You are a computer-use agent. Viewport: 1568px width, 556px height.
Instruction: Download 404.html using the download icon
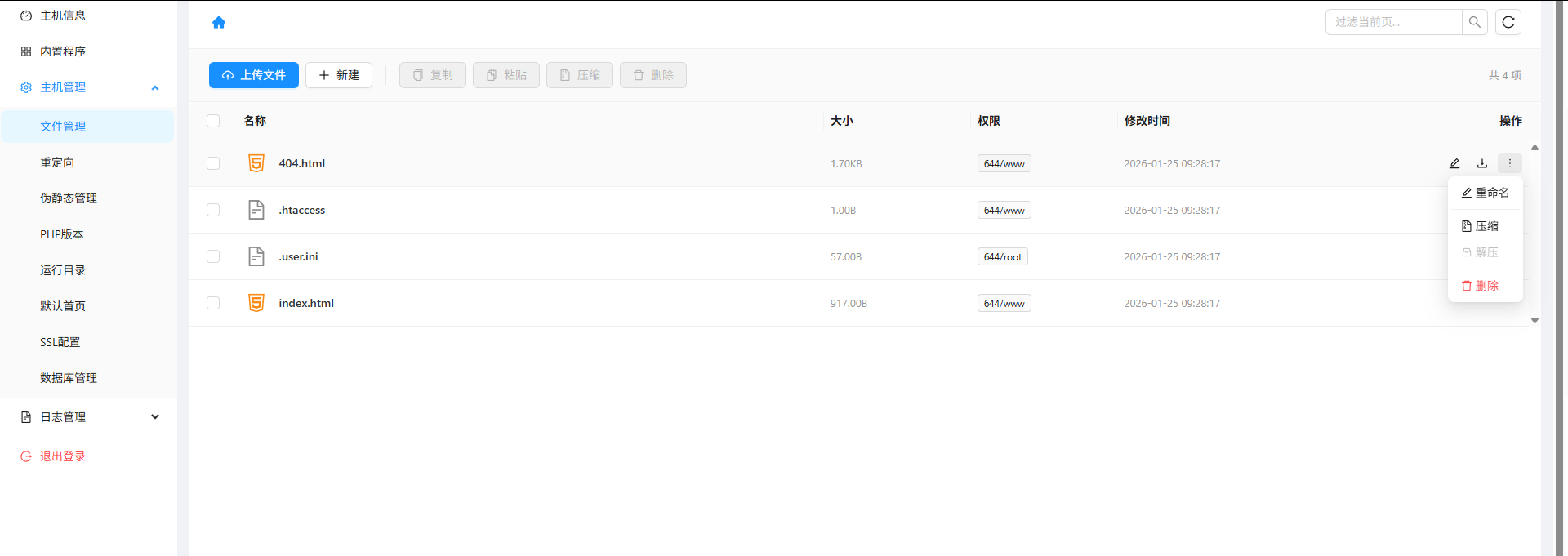pos(1482,163)
